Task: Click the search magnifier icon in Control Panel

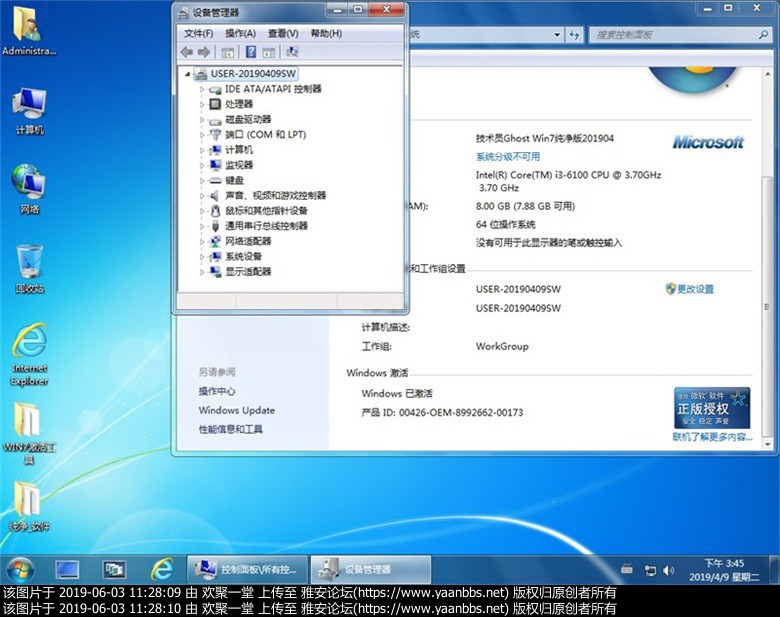Action: (x=764, y=34)
